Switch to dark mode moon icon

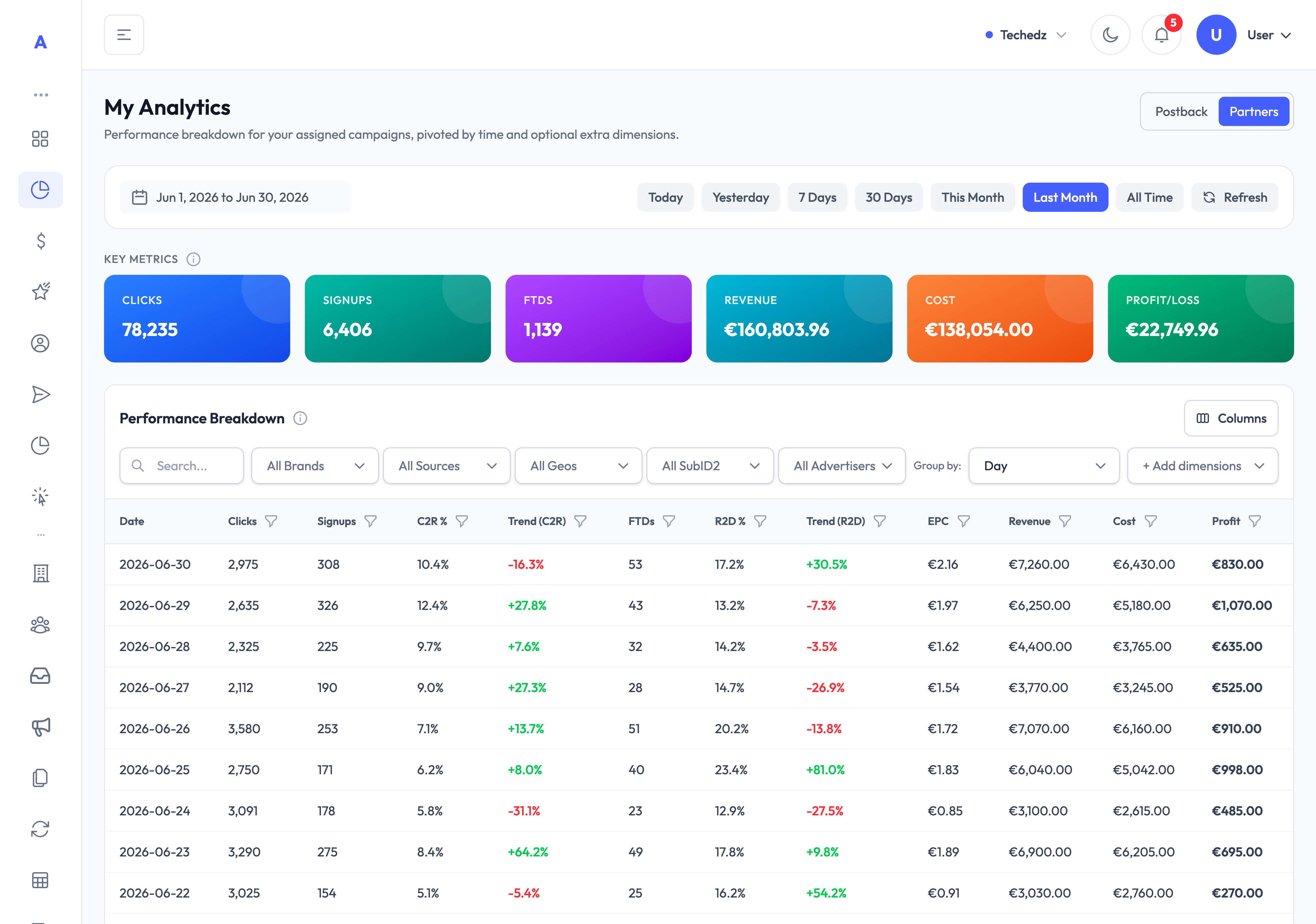click(x=1110, y=35)
